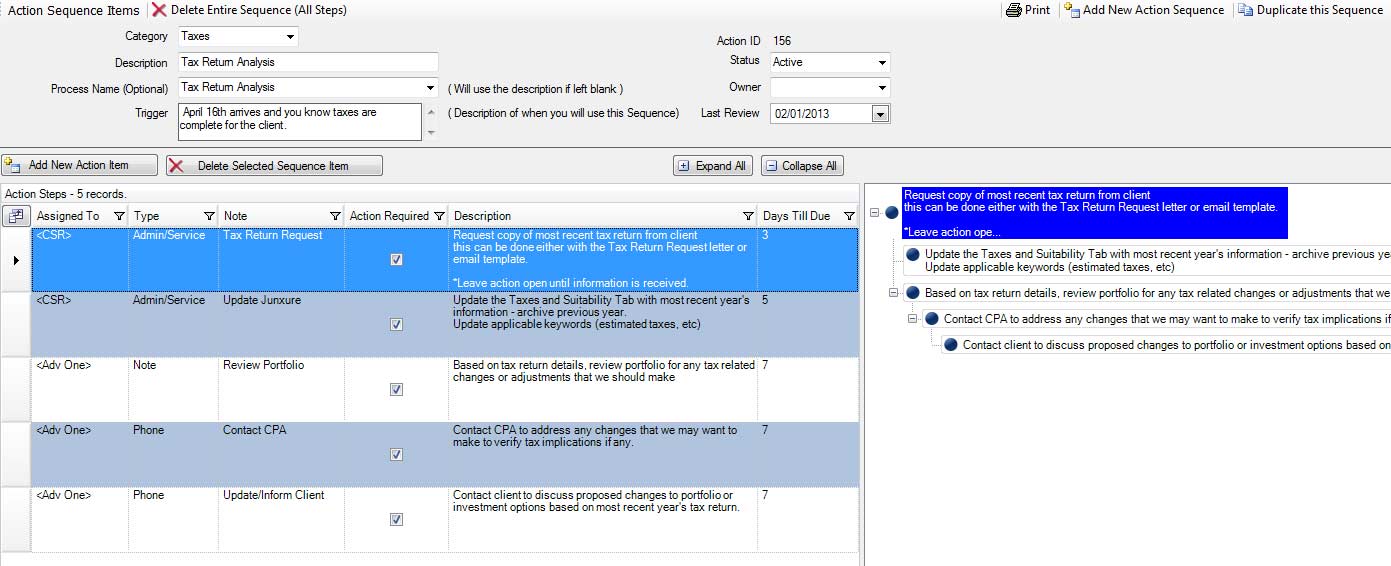Open the Last Review date picker dropdown
The image size is (1391, 566).
[x=880, y=114]
